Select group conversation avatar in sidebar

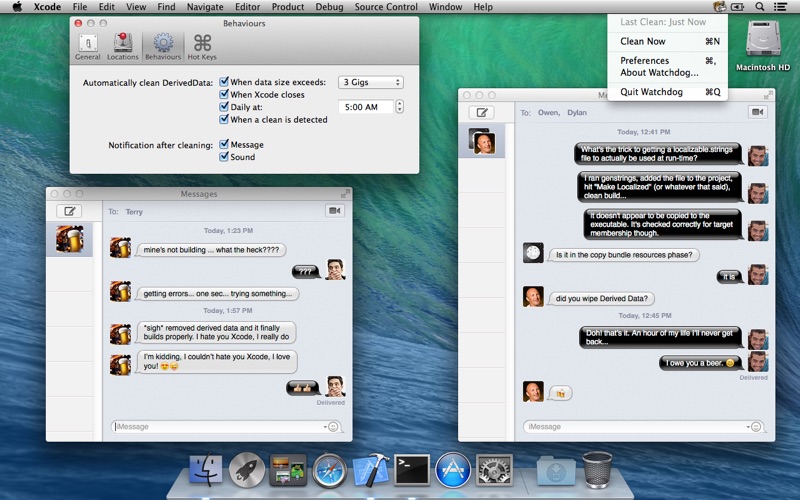pos(482,141)
